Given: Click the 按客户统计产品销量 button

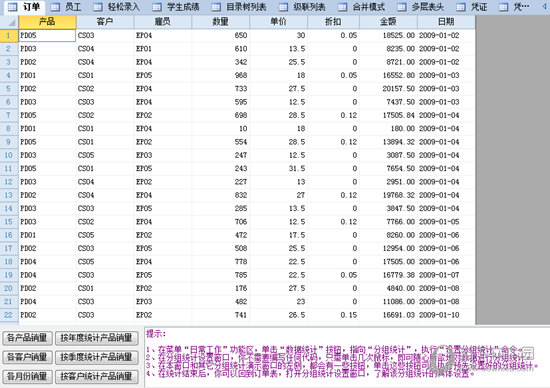Looking at the screenshot, I should coord(96,377).
